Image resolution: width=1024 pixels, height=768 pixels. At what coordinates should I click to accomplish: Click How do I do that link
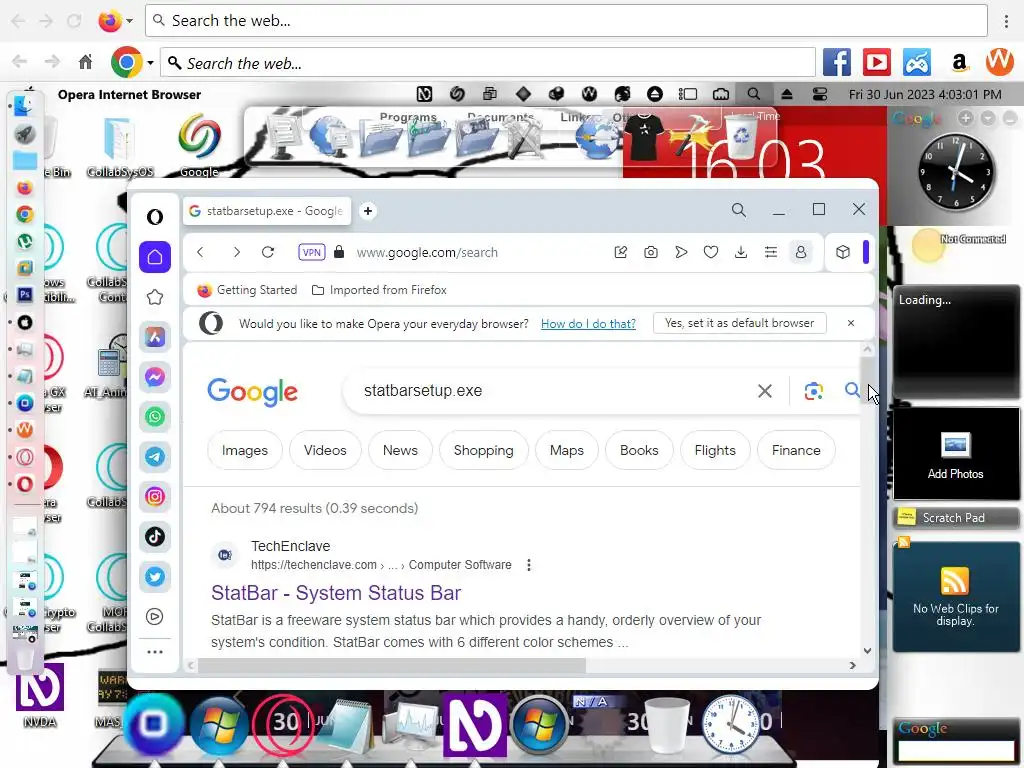(588, 323)
